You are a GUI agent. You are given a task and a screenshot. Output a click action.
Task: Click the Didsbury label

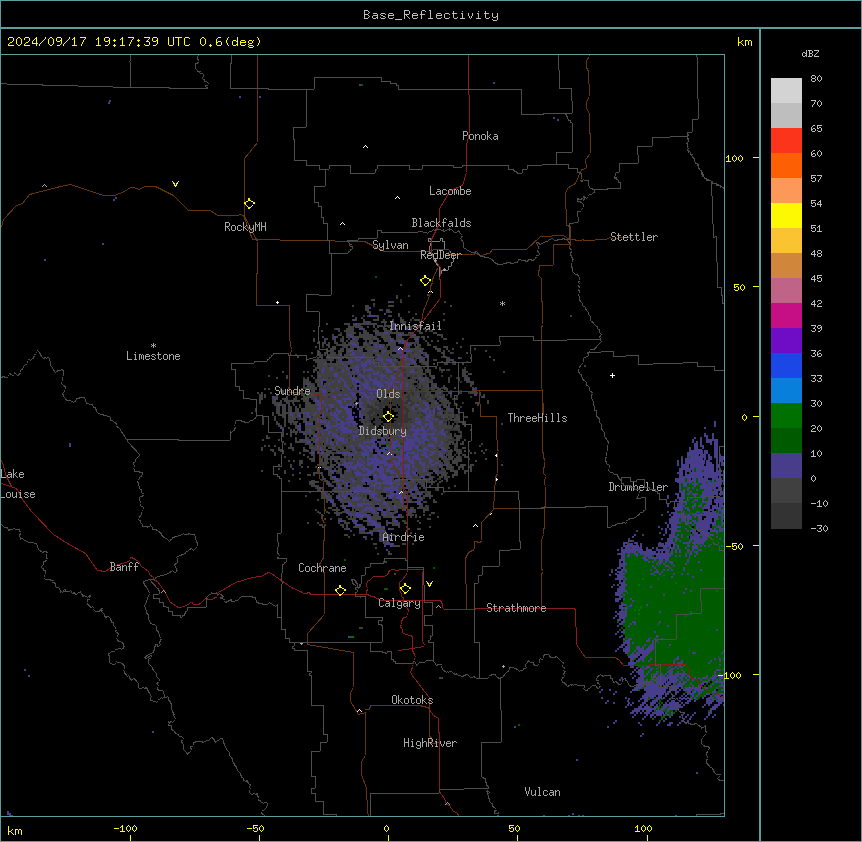point(383,431)
